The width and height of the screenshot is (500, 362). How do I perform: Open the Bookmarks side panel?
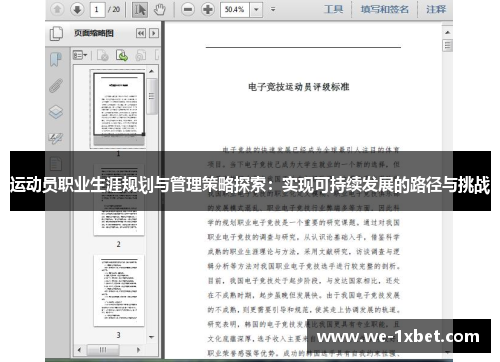click(56, 60)
